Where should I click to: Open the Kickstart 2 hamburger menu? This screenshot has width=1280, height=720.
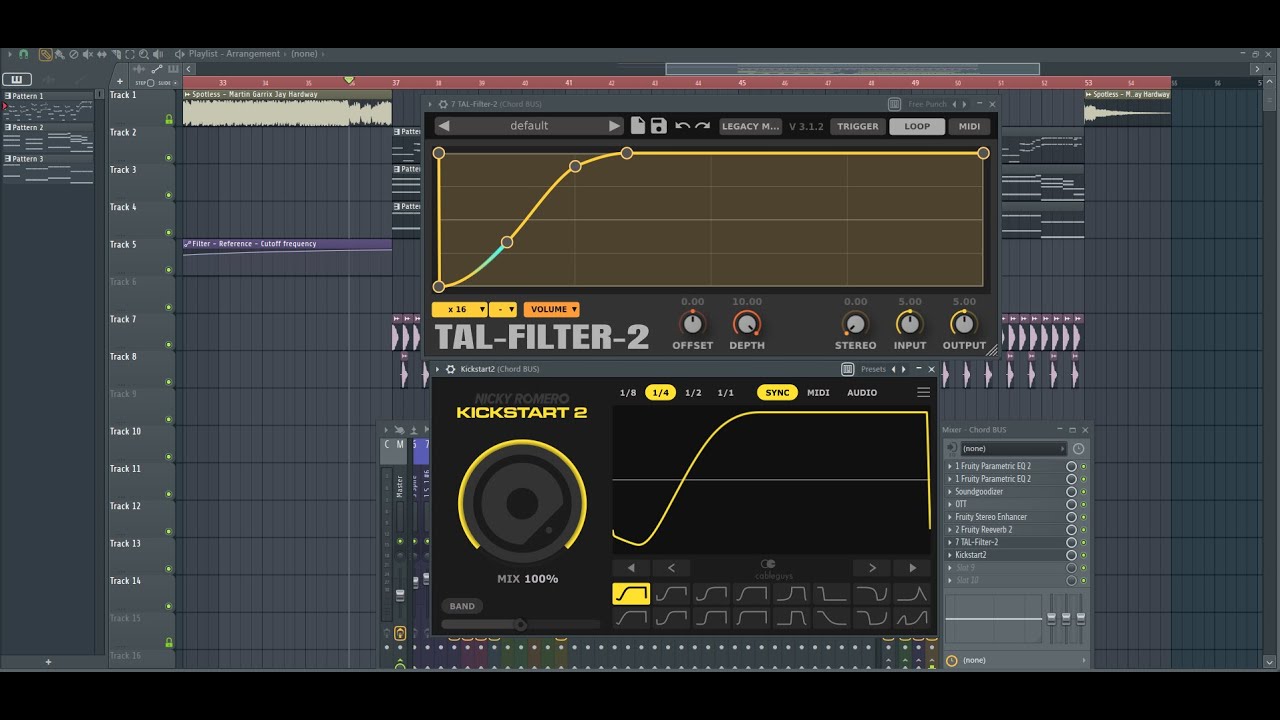tap(923, 393)
